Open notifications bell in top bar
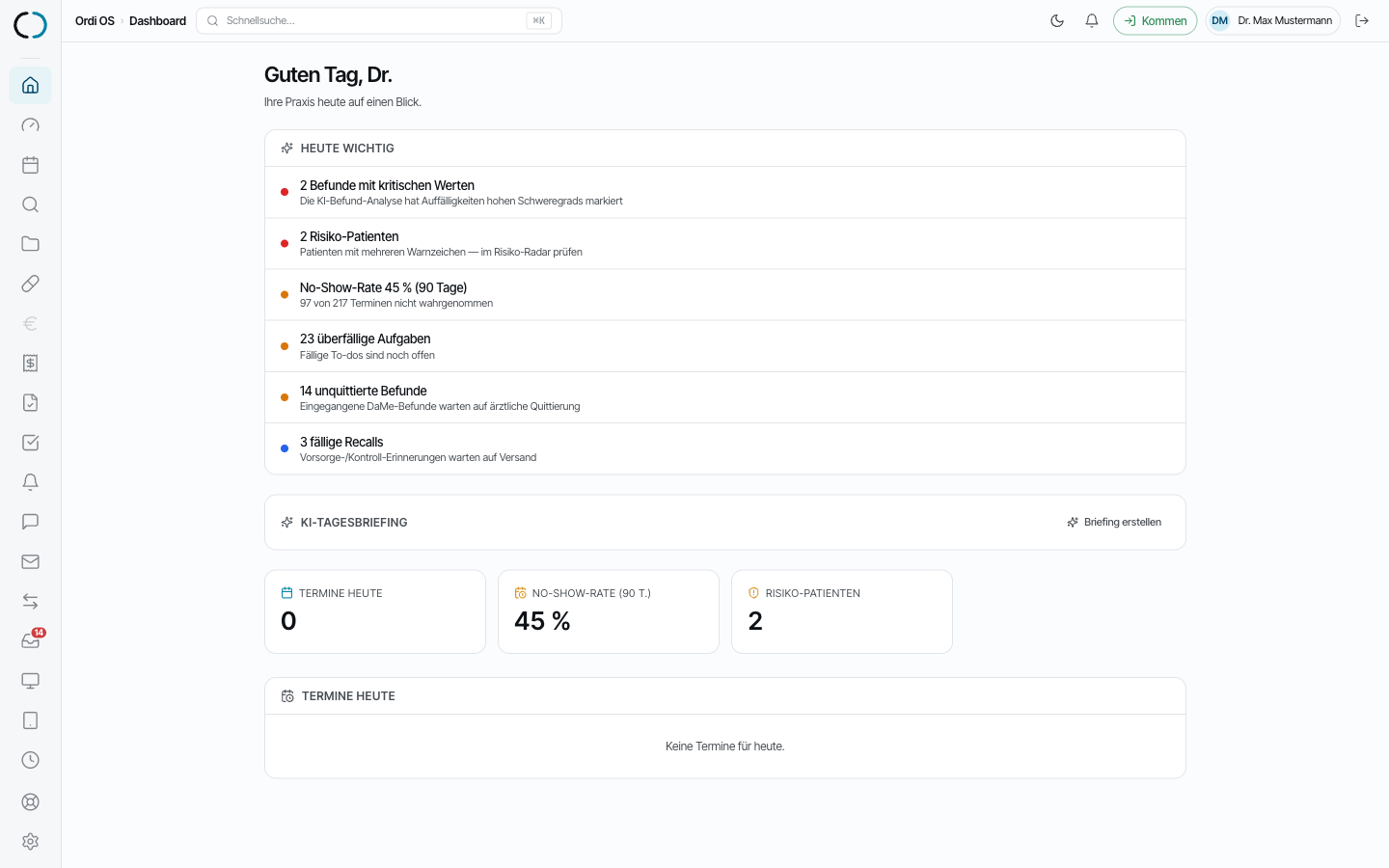Viewport: 1389px width, 868px height. 1092,20
